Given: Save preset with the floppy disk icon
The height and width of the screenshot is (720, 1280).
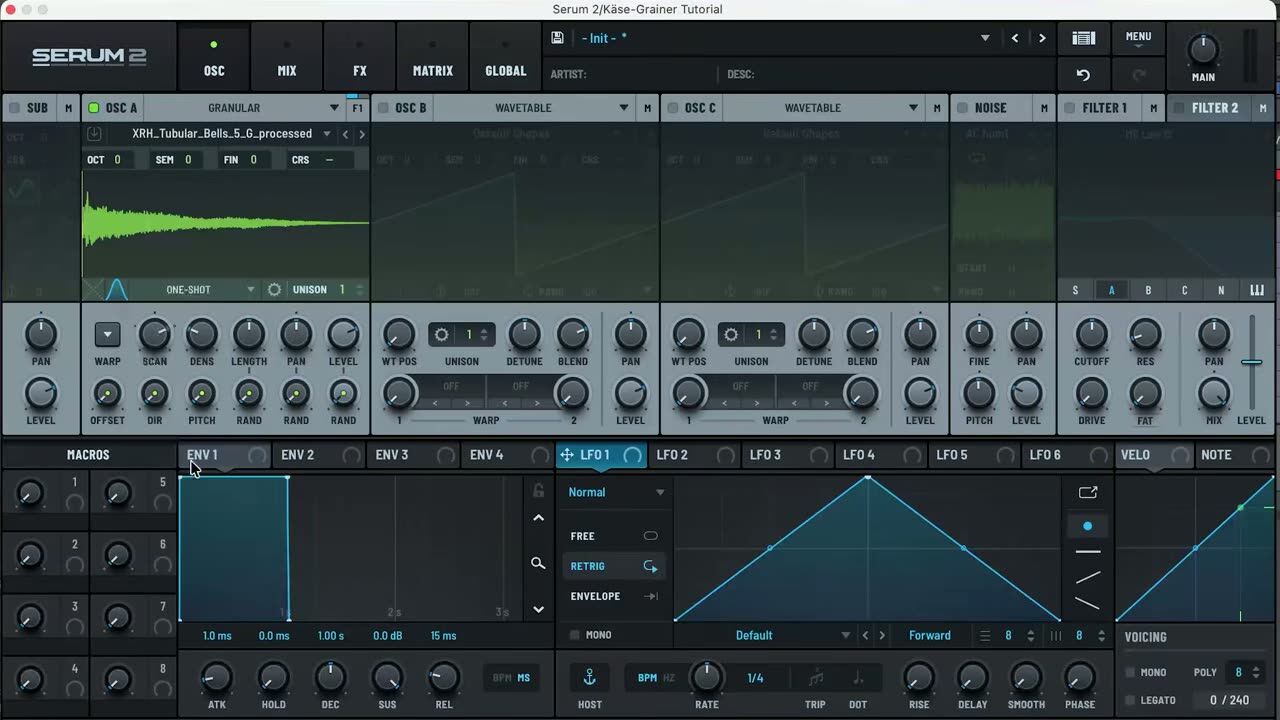Looking at the screenshot, I should tap(558, 38).
